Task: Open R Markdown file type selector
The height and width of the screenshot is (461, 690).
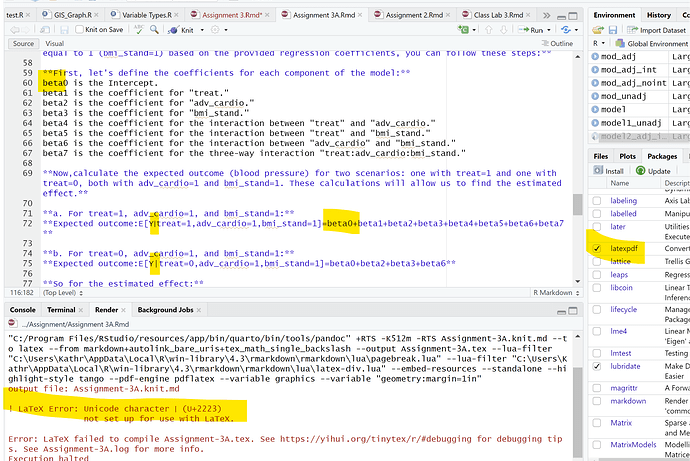Action: [x=556, y=293]
